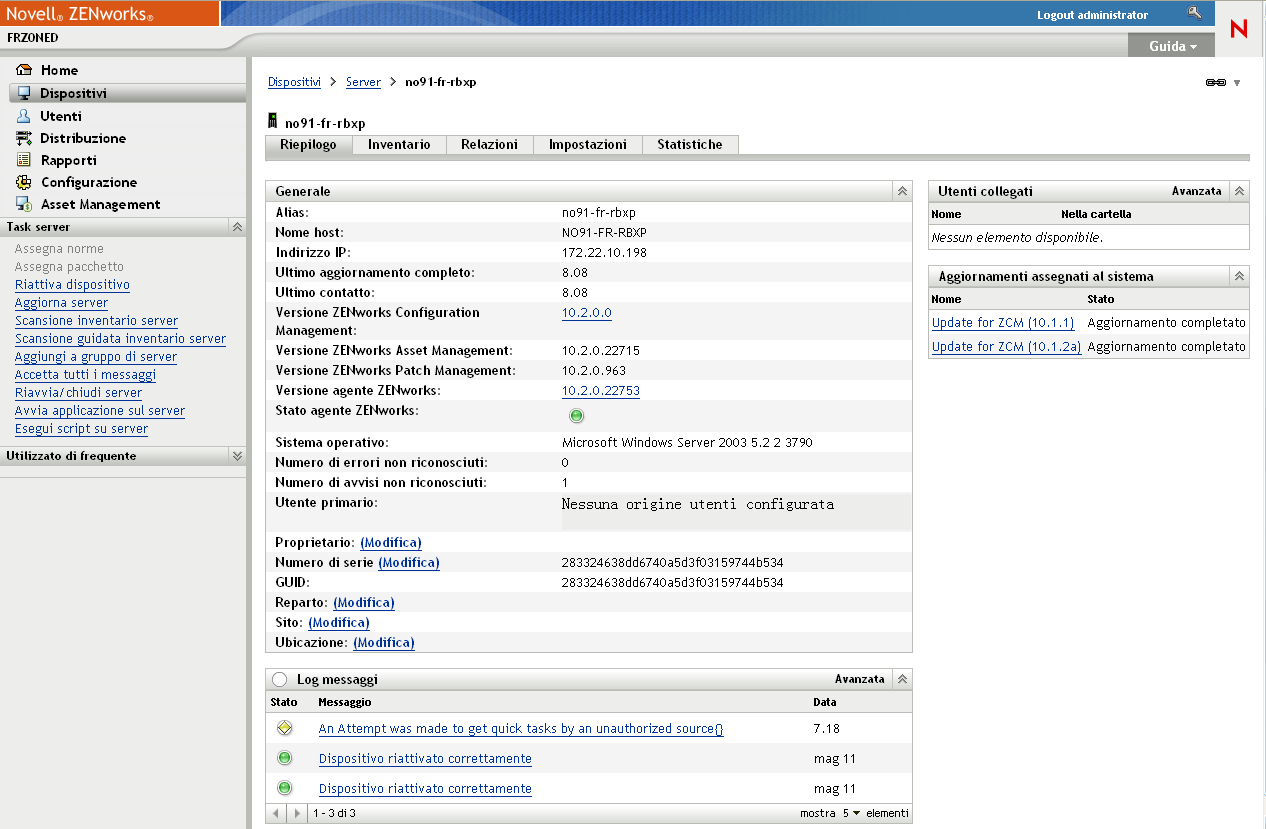Click the Asset Management icon
This screenshot has height=829, width=1266.
(x=24, y=204)
